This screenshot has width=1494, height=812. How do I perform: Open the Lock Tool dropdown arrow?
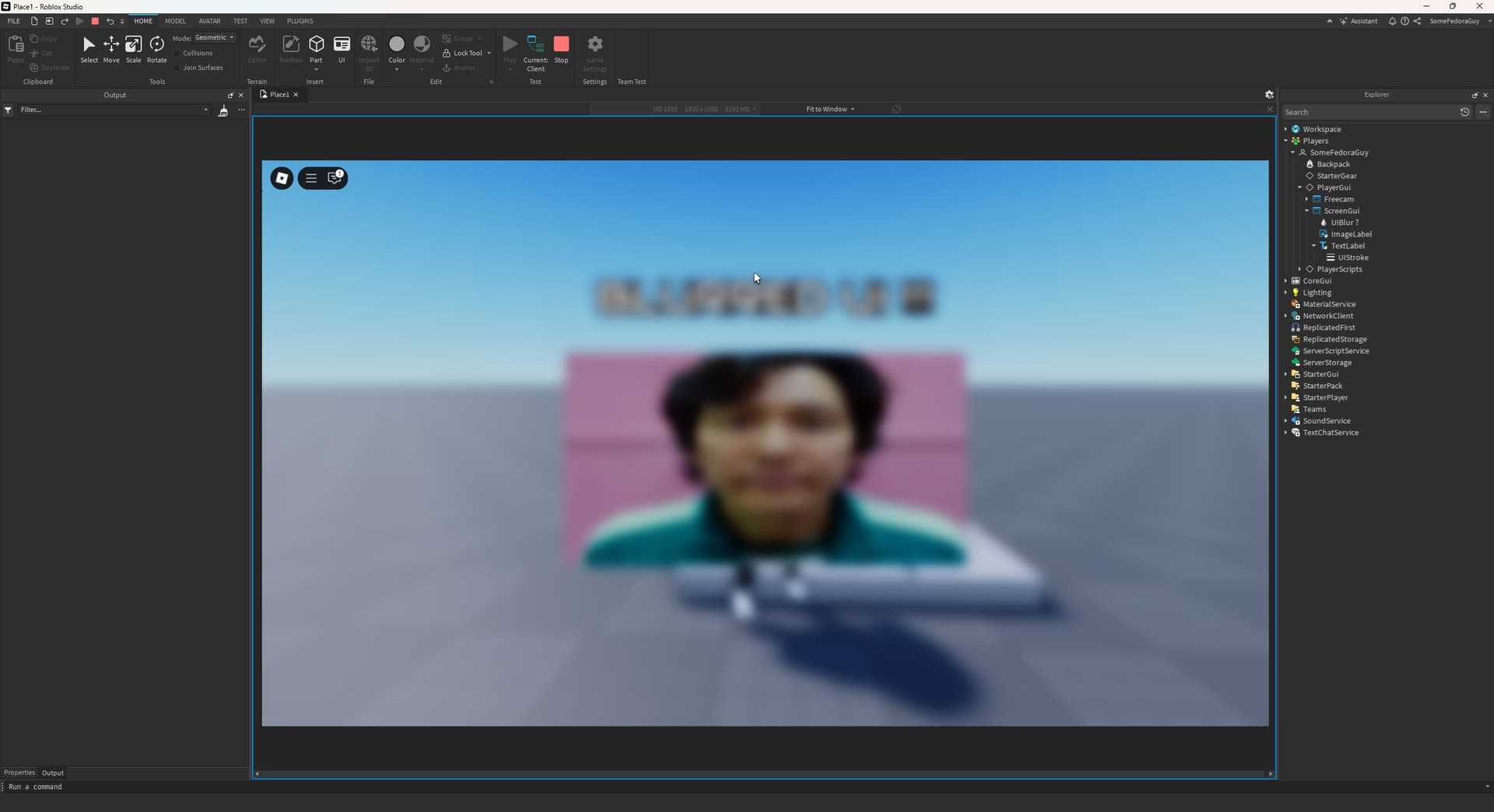coord(489,53)
